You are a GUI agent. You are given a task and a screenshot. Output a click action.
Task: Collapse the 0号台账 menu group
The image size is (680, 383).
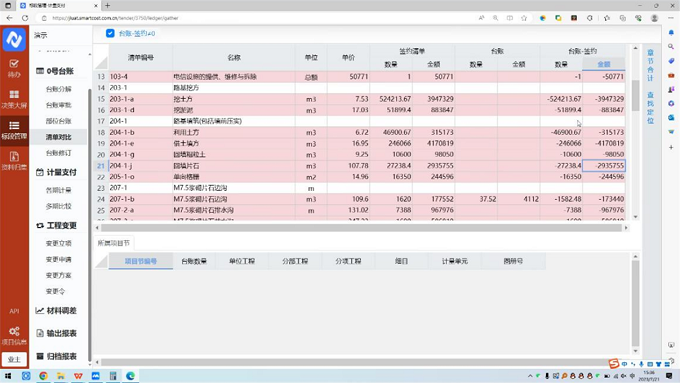(x=55, y=71)
